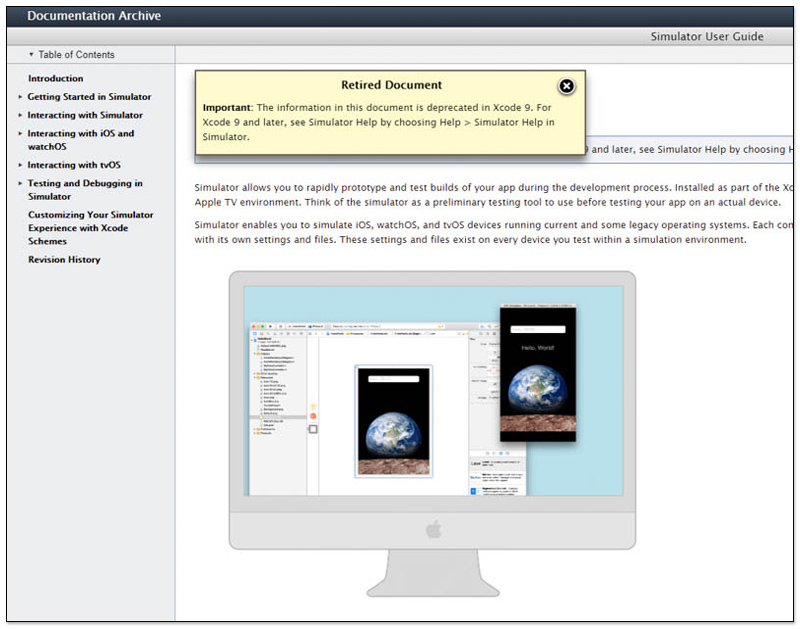Open Customizing Your Simulator Experience with Xcode Schemes
The height and width of the screenshot is (629, 800).
point(90,228)
